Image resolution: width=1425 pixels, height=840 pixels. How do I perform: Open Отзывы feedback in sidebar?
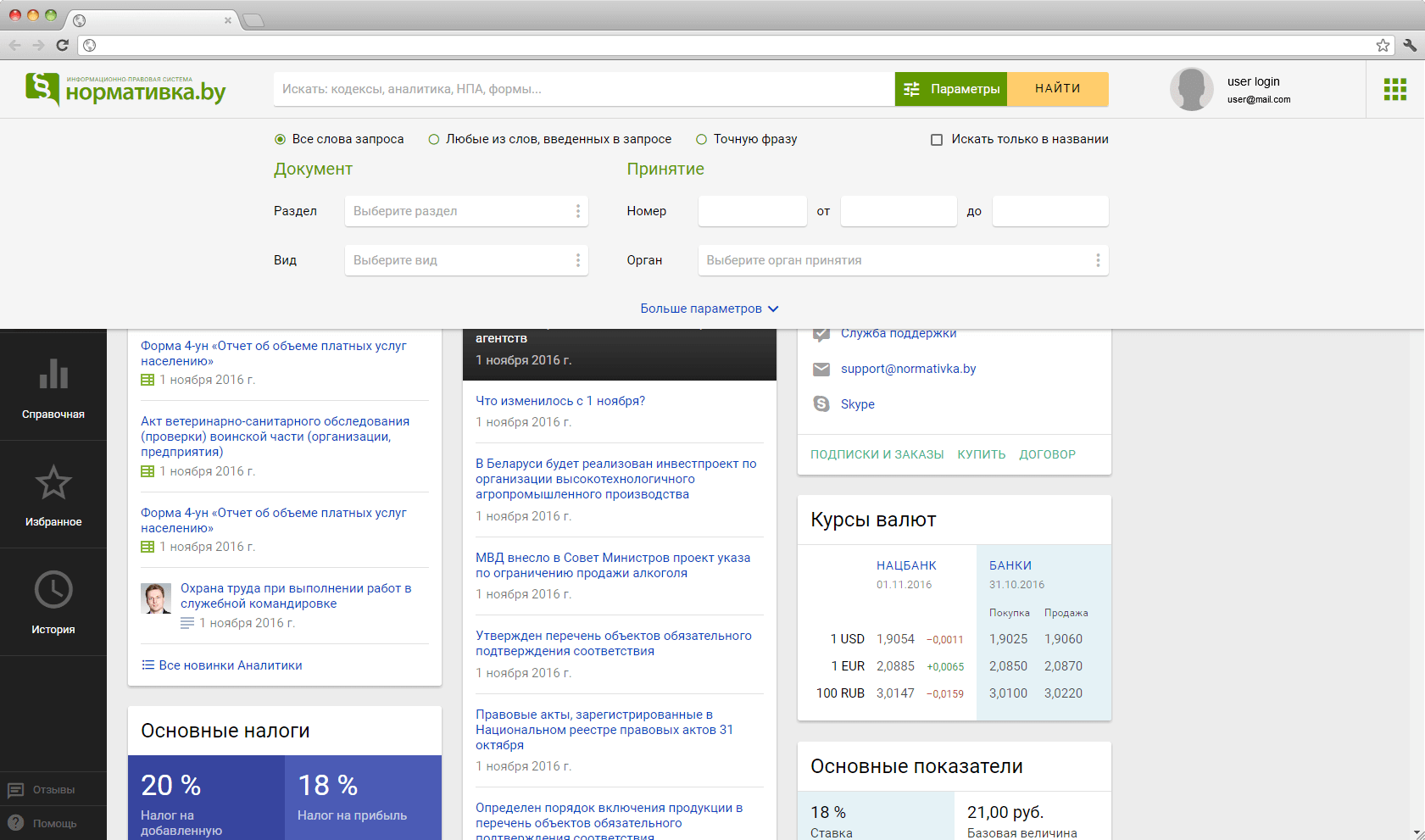[53, 790]
